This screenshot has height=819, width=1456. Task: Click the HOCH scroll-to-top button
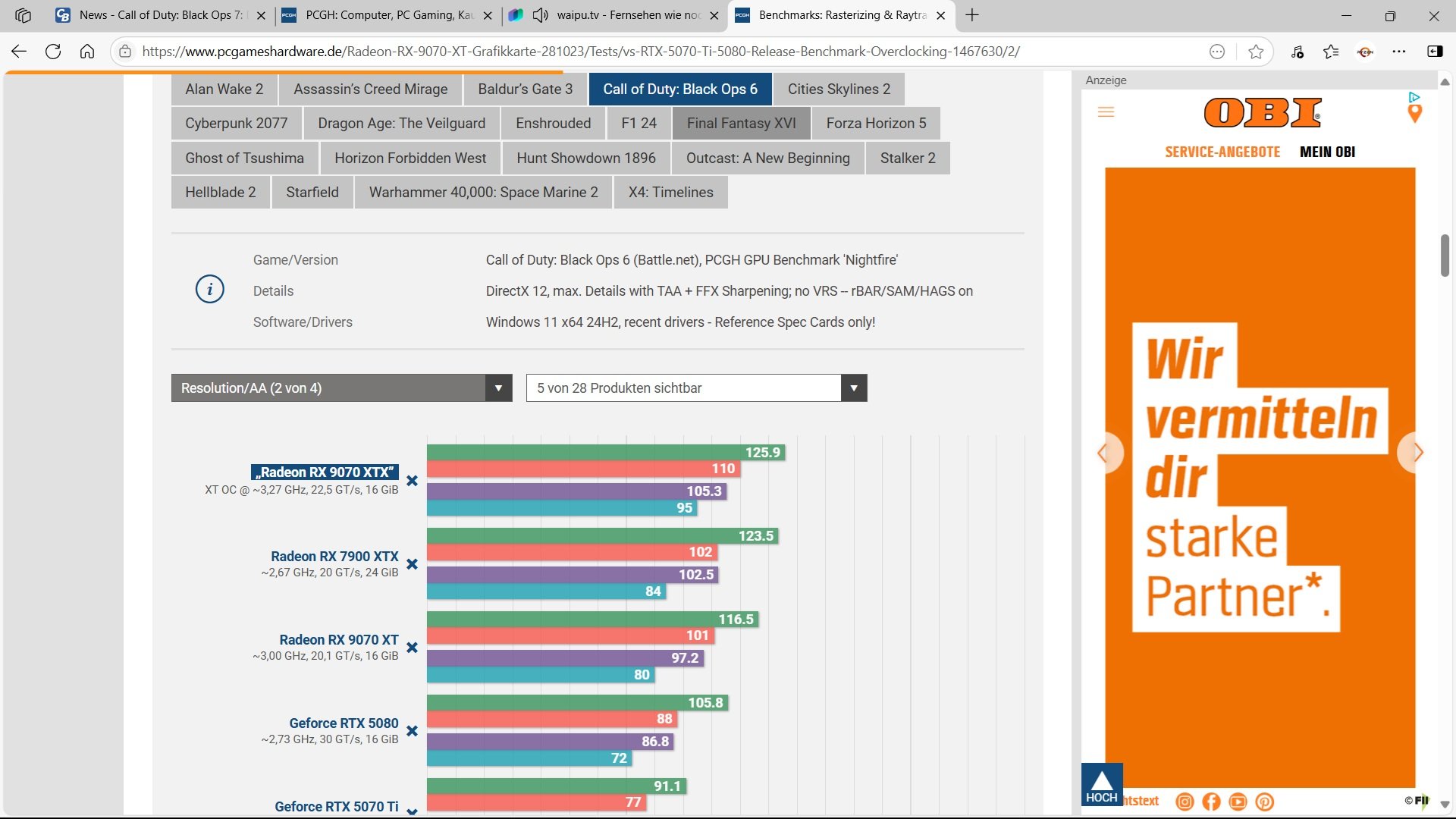click(x=1101, y=785)
